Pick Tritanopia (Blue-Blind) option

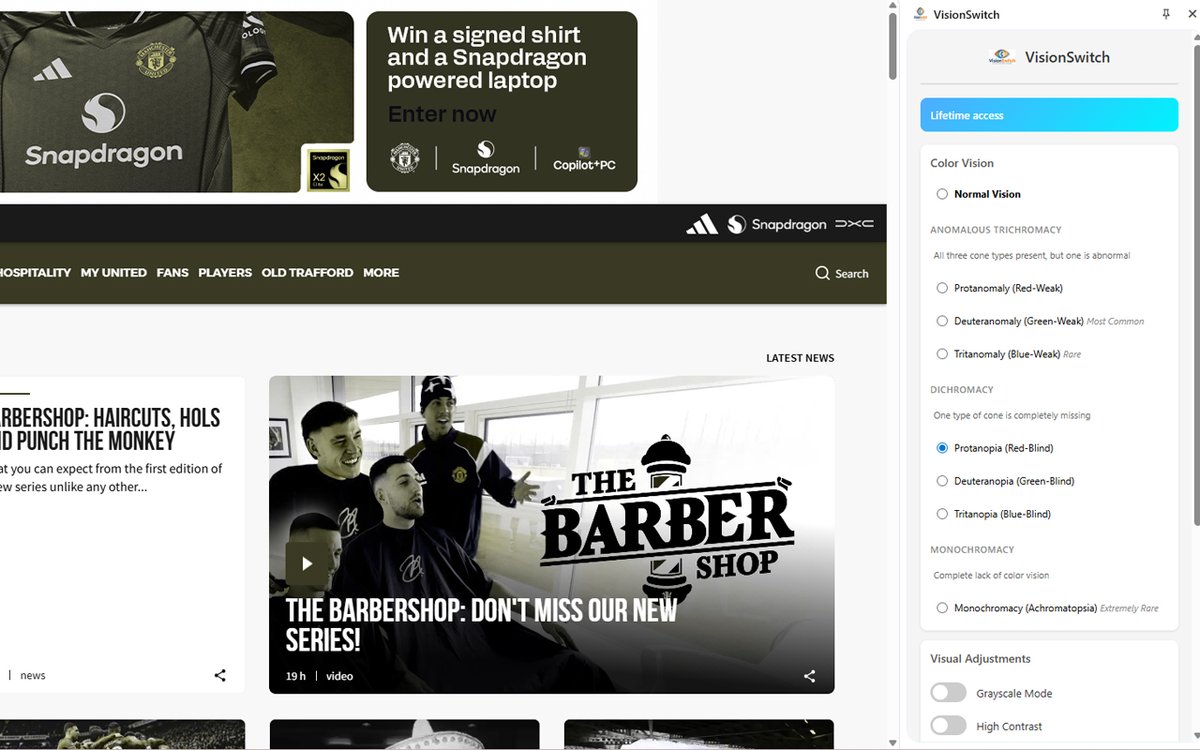(942, 514)
